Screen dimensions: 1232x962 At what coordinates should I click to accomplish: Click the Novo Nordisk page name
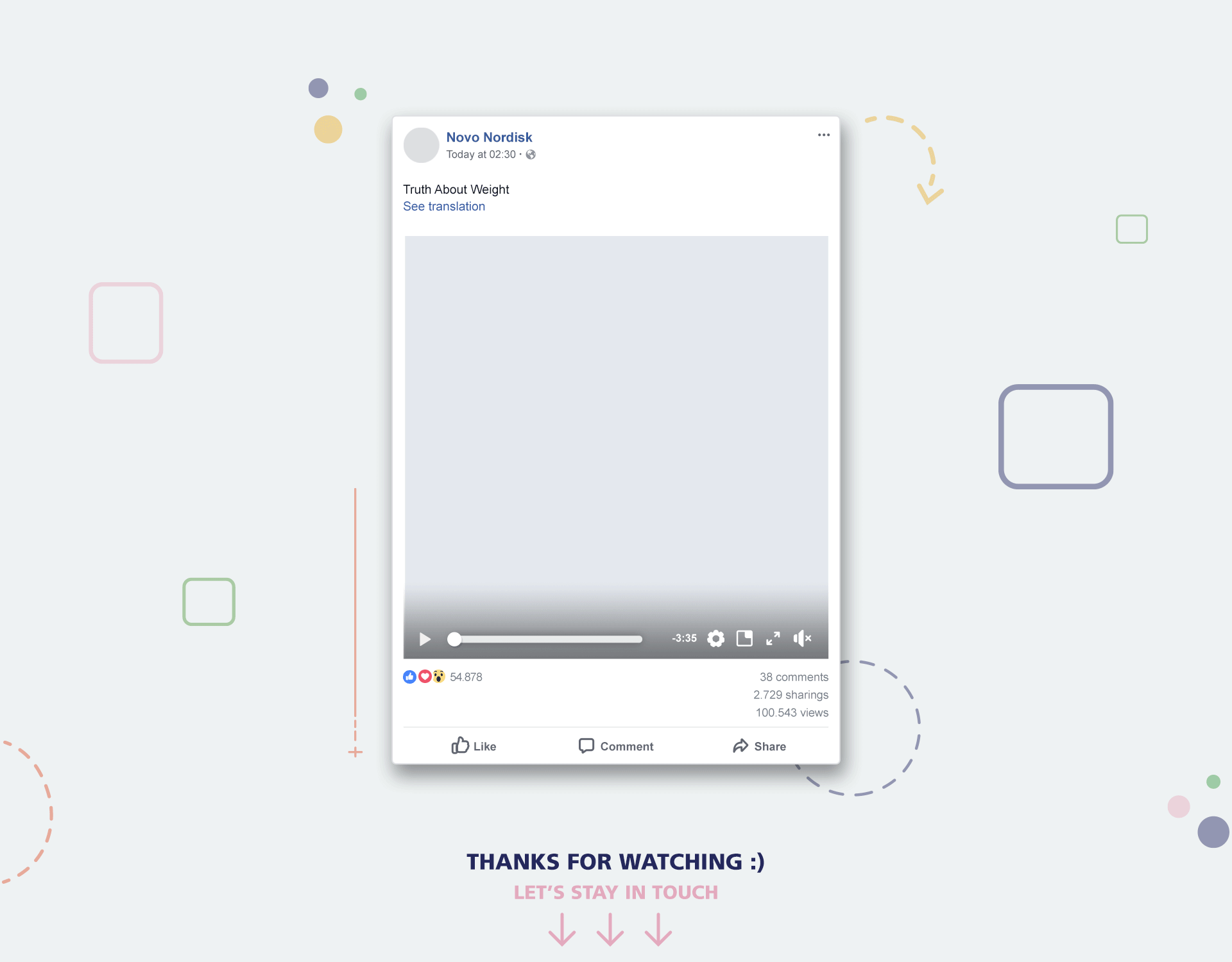pos(489,137)
